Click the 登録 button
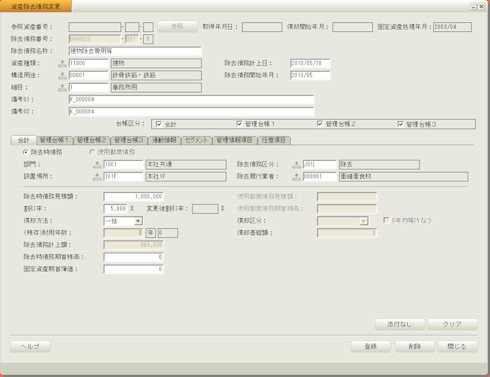The height and width of the screenshot is (377, 490). pos(371,346)
